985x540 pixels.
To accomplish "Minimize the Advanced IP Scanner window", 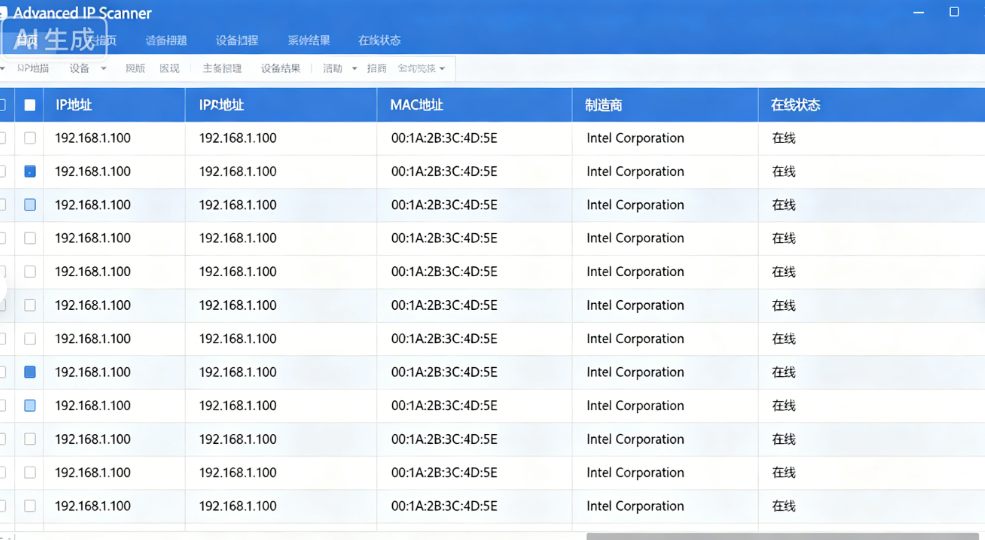I will click(919, 12).
